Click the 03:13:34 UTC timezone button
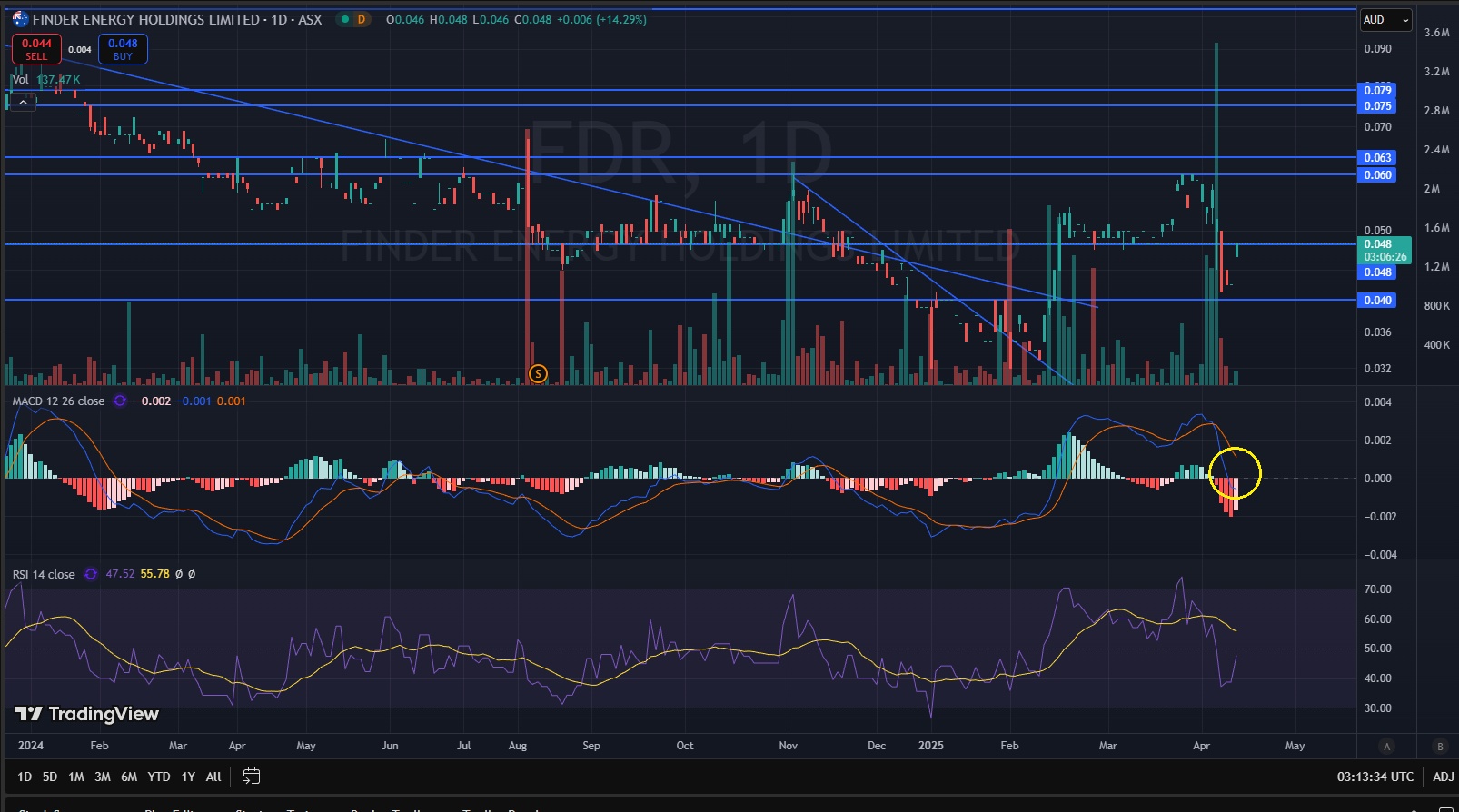 click(x=1375, y=777)
